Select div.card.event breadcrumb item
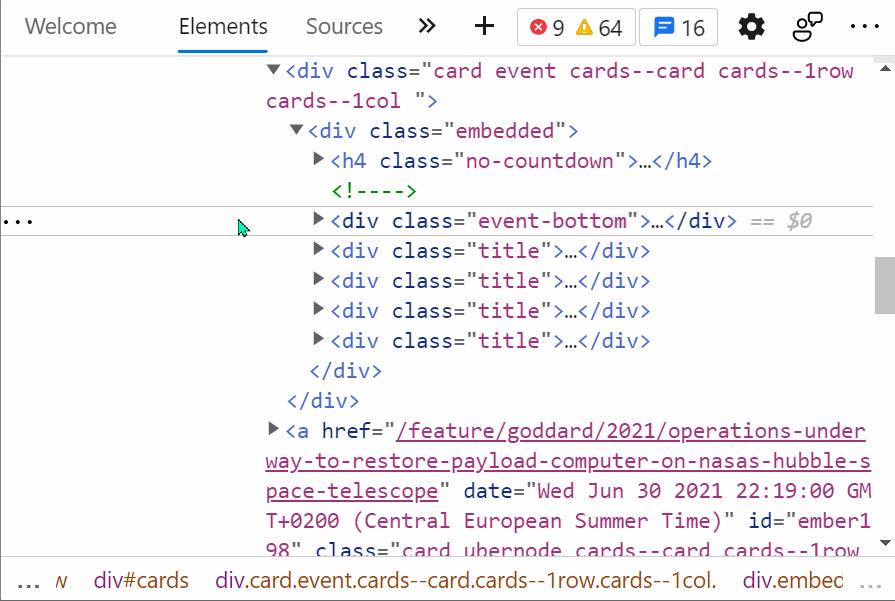This screenshot has height=601, width=895. click(465, 580)
